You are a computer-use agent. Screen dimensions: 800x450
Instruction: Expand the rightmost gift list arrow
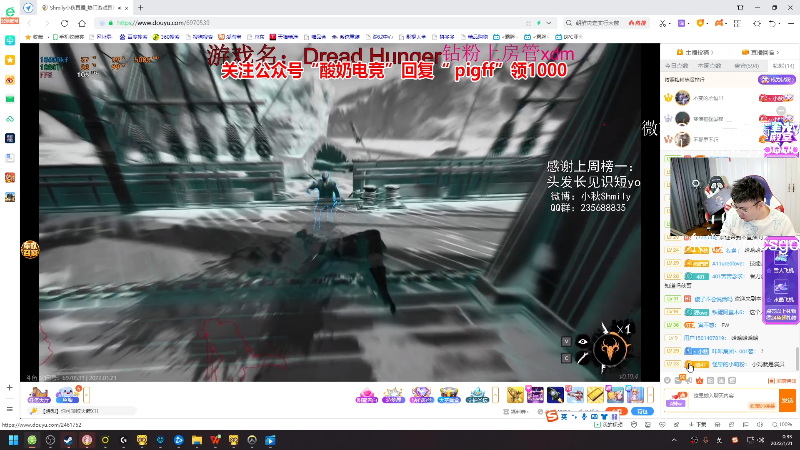click(x=651, y=394)
